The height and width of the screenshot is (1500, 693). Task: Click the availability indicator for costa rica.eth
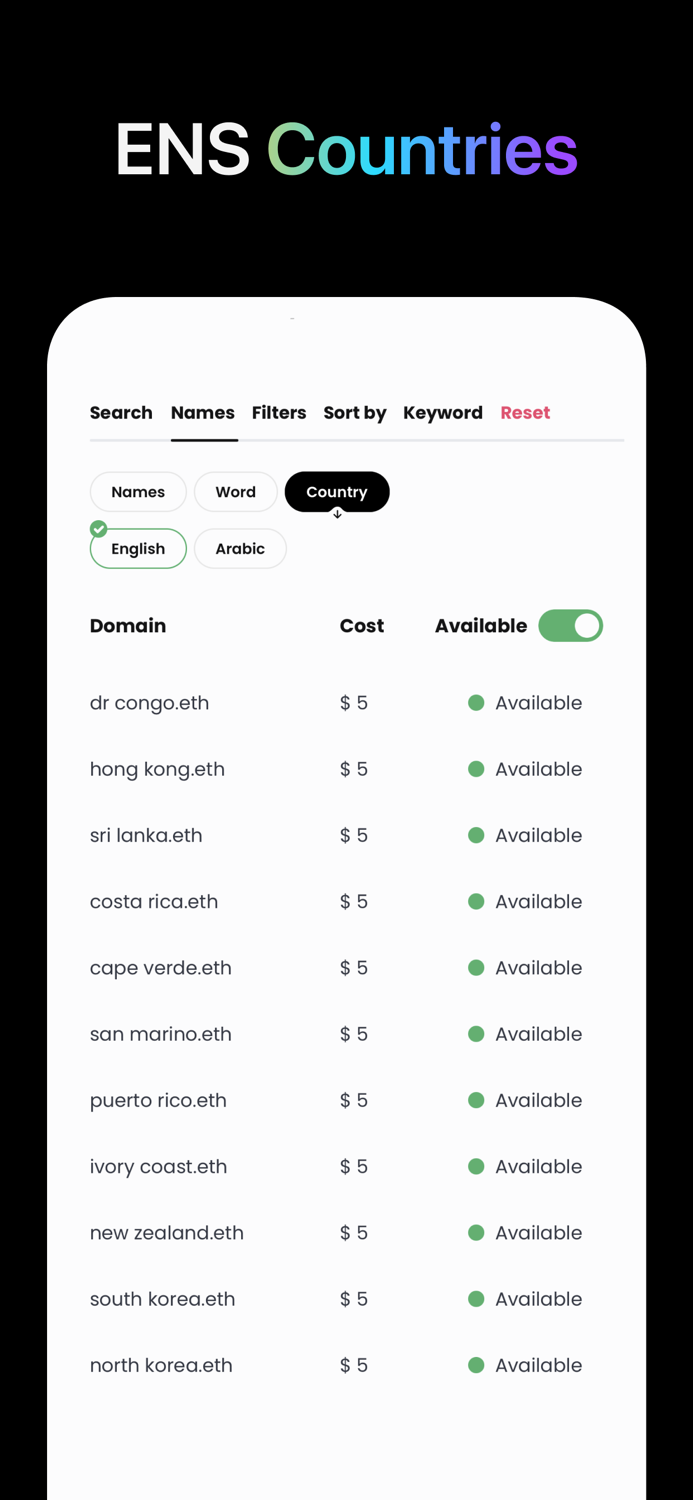476,901
